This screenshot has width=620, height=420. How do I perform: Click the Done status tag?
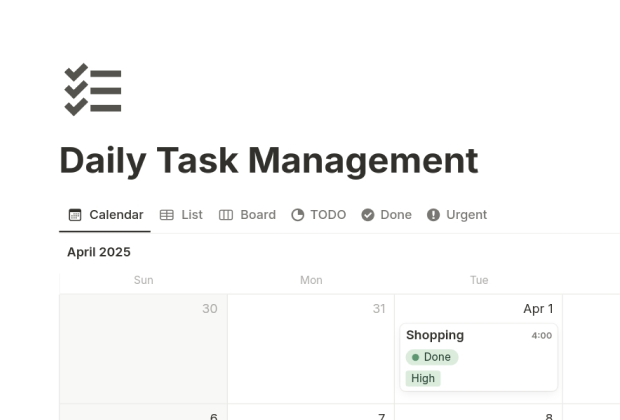tap(432, 357)
